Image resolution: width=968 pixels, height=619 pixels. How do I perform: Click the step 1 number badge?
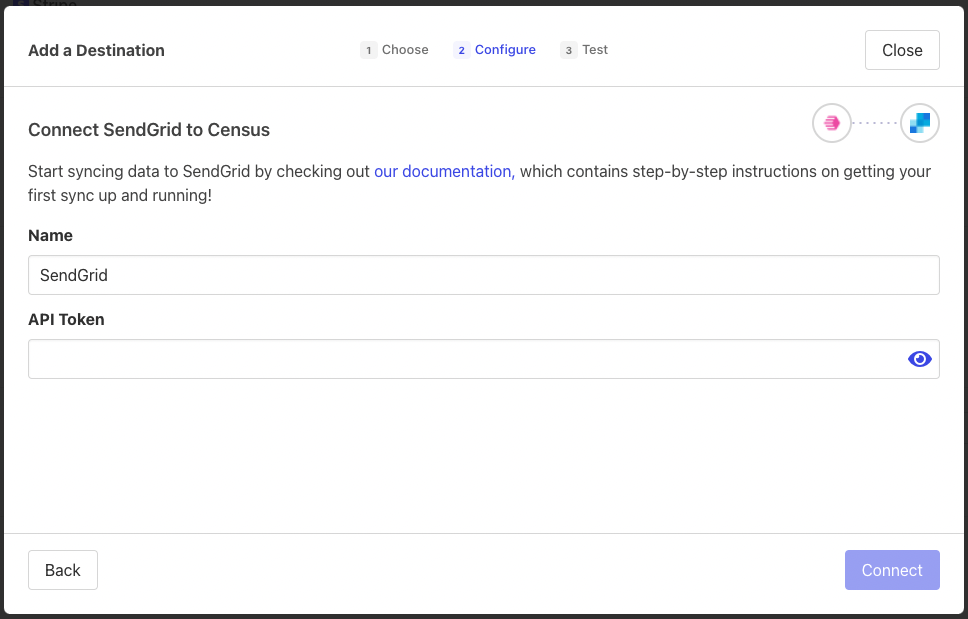tap(369, 50)
